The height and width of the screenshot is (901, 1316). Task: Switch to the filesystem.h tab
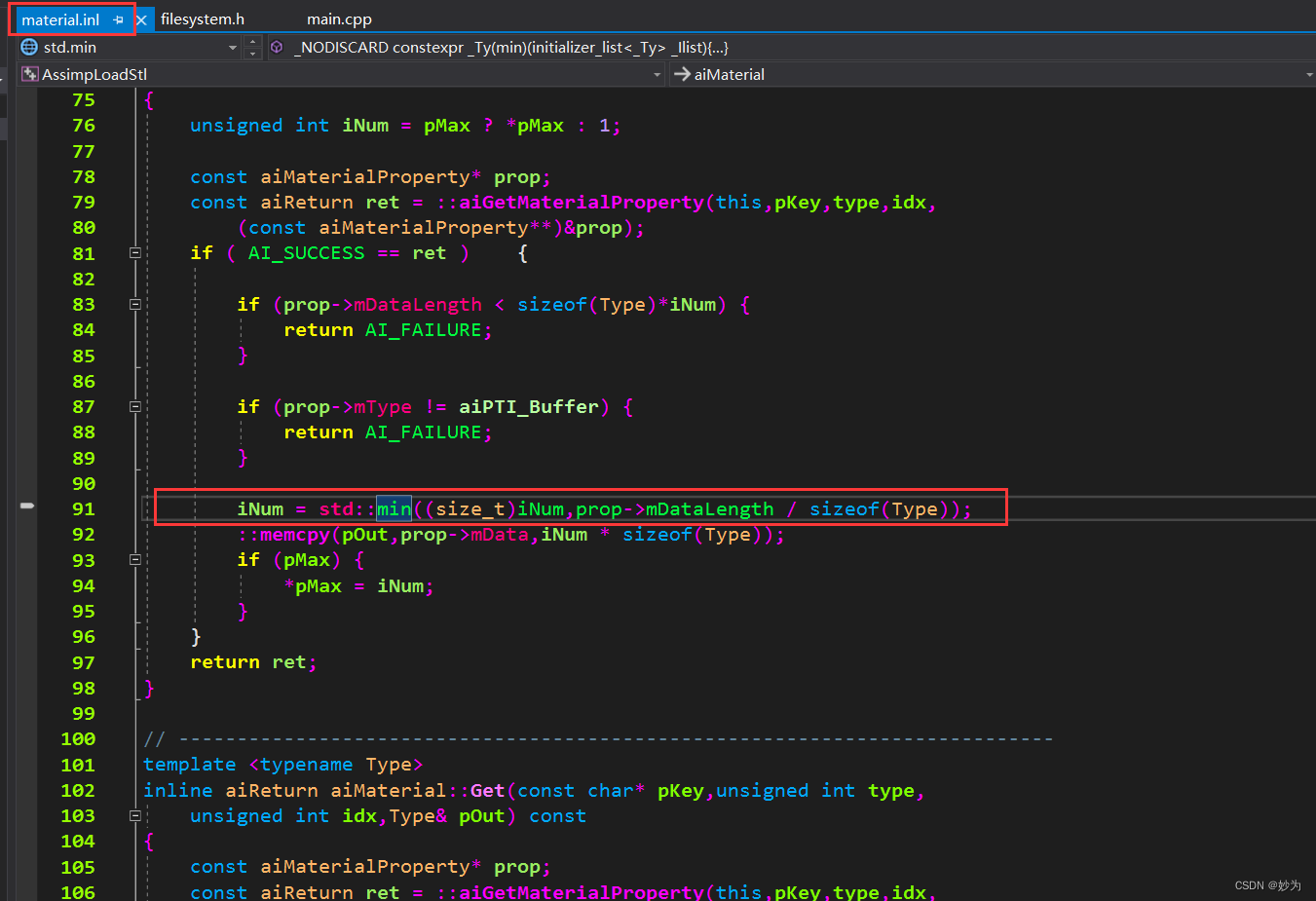(203, 19)
